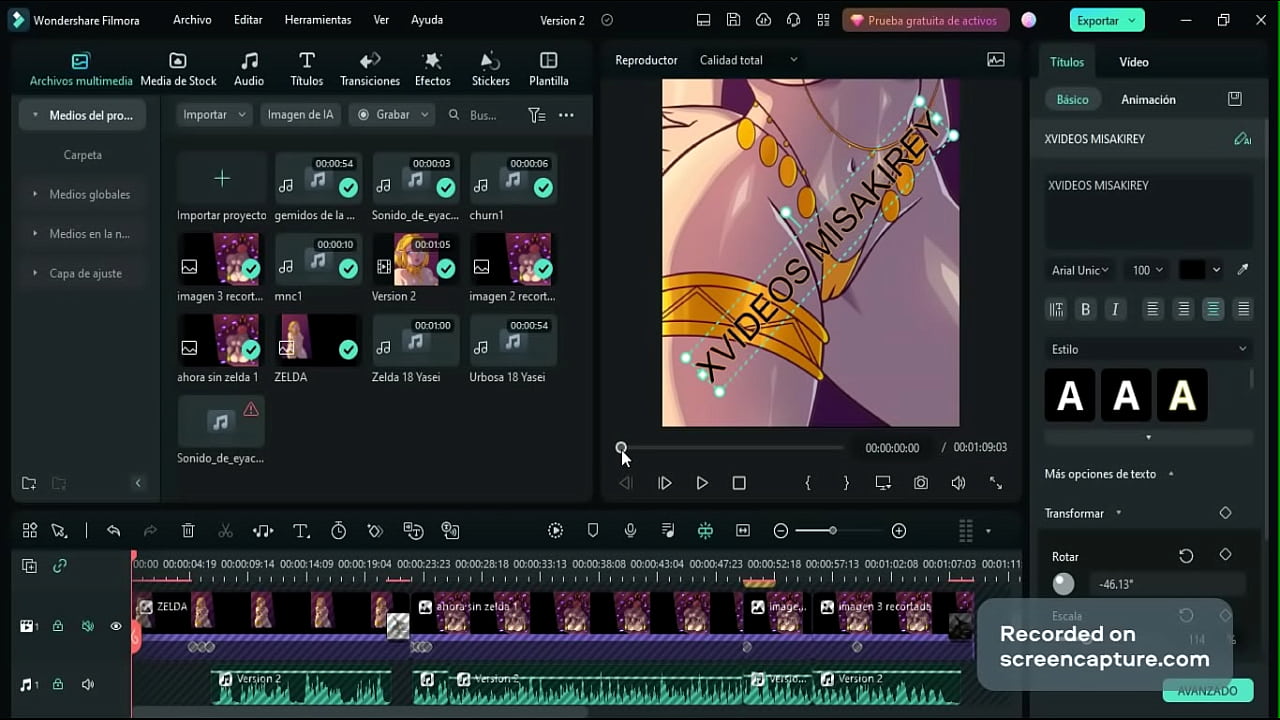1280x720 pixels.
Task: Click the Exportar button
Action: click(1107, 20)
